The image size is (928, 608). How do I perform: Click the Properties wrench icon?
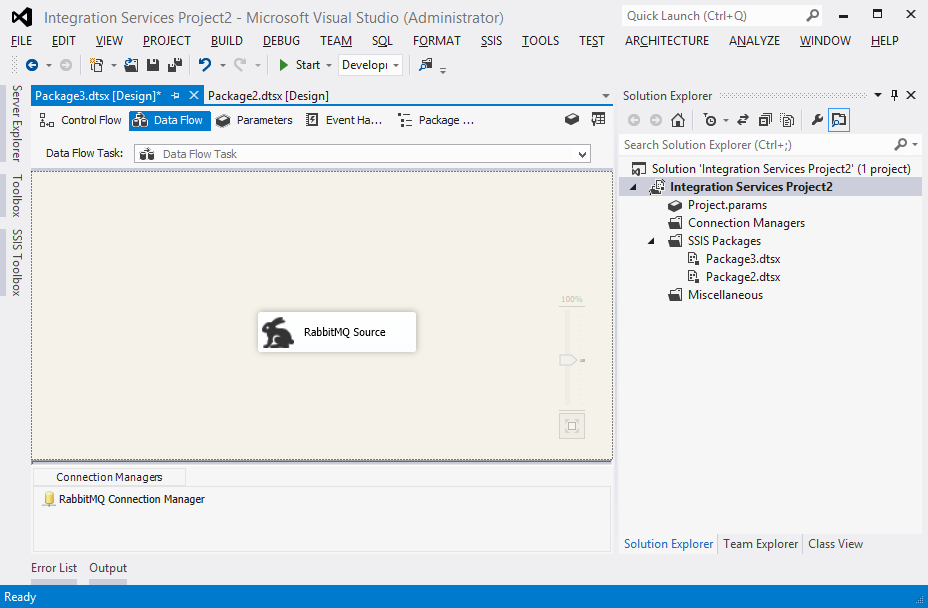[816, 120]
